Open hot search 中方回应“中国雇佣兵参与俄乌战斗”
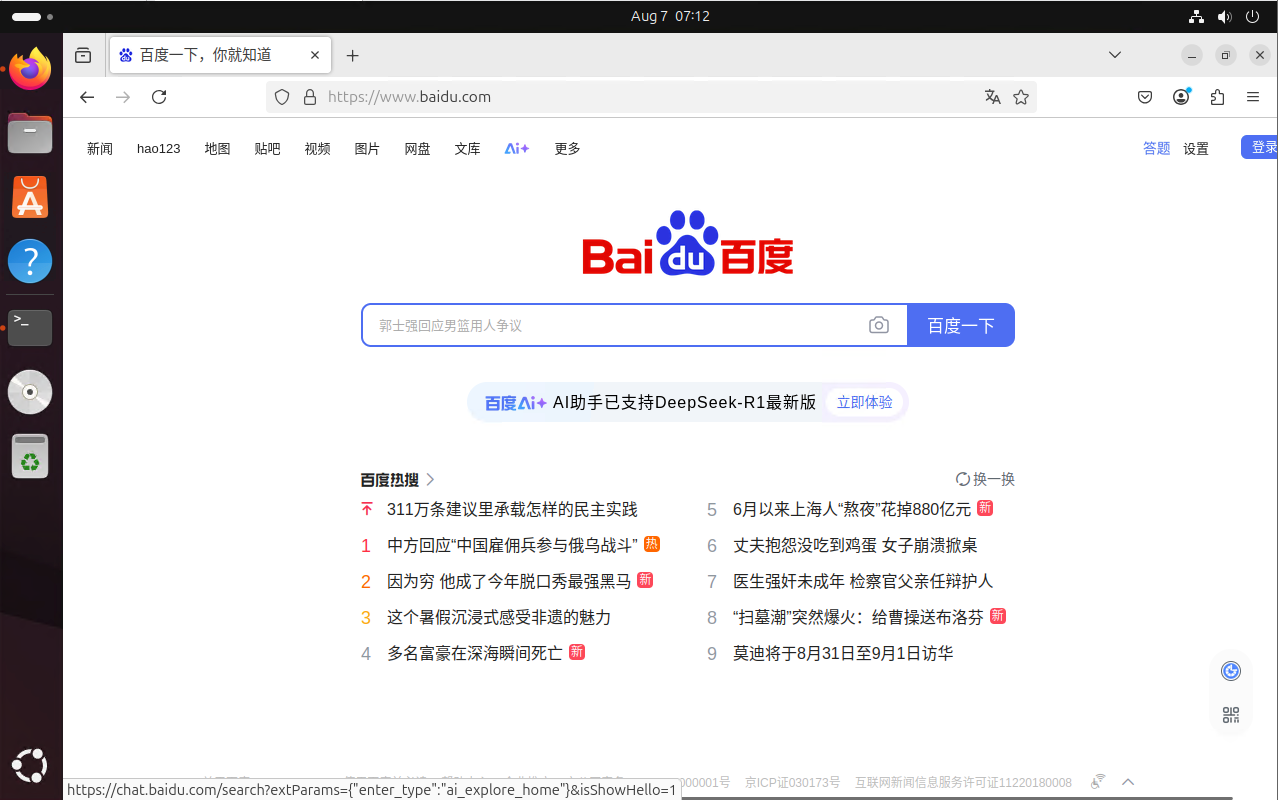 coord(512,545)
